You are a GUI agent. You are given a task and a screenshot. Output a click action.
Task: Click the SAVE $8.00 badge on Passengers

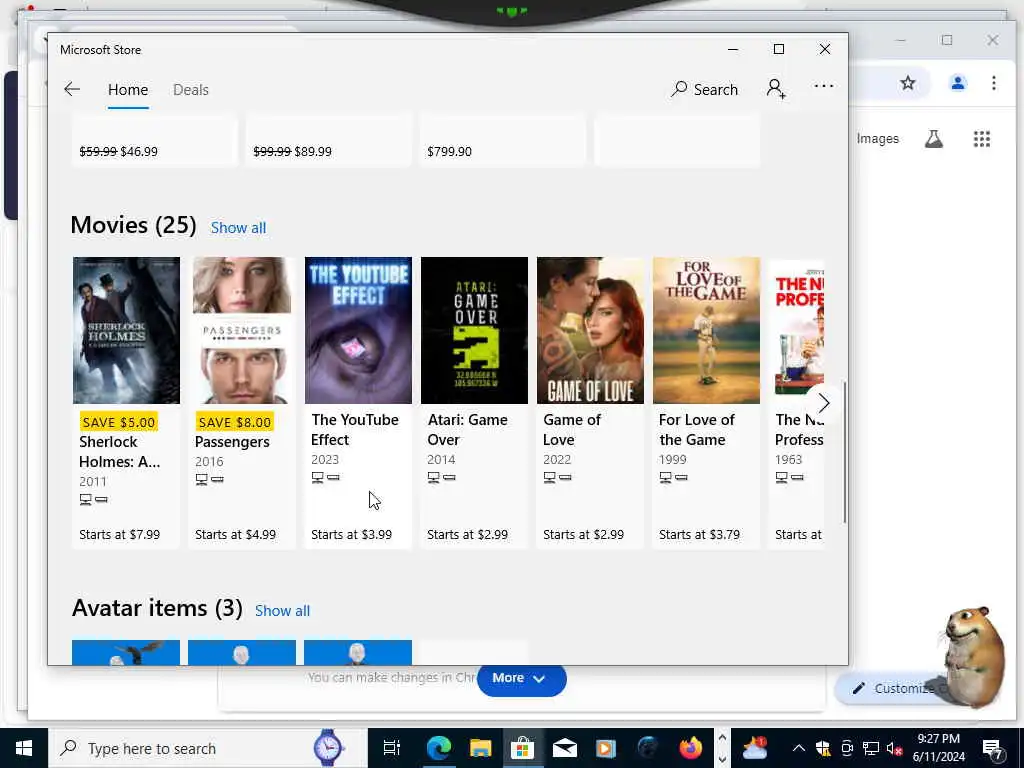coord(234,422)
